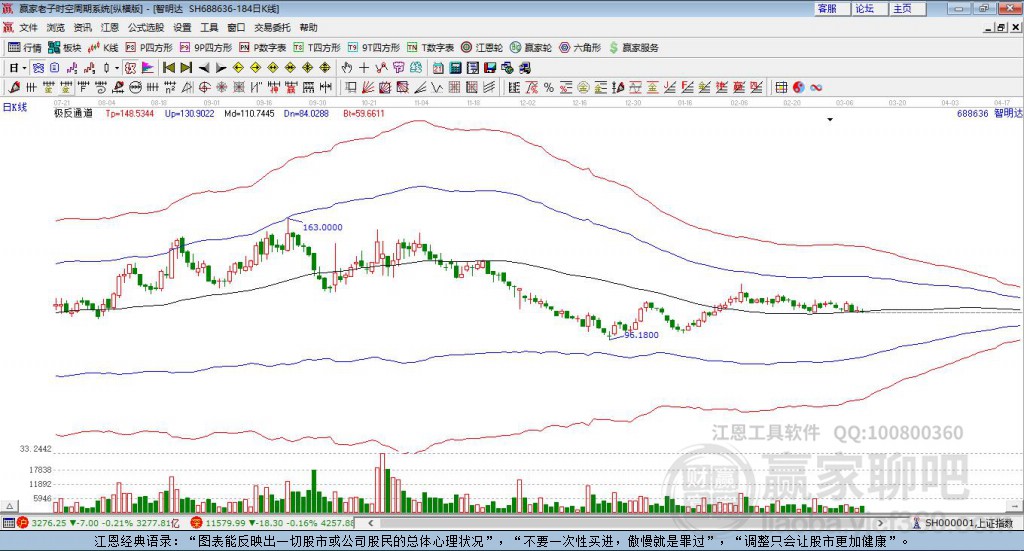Open the 江恩 menu

point(110,27)
